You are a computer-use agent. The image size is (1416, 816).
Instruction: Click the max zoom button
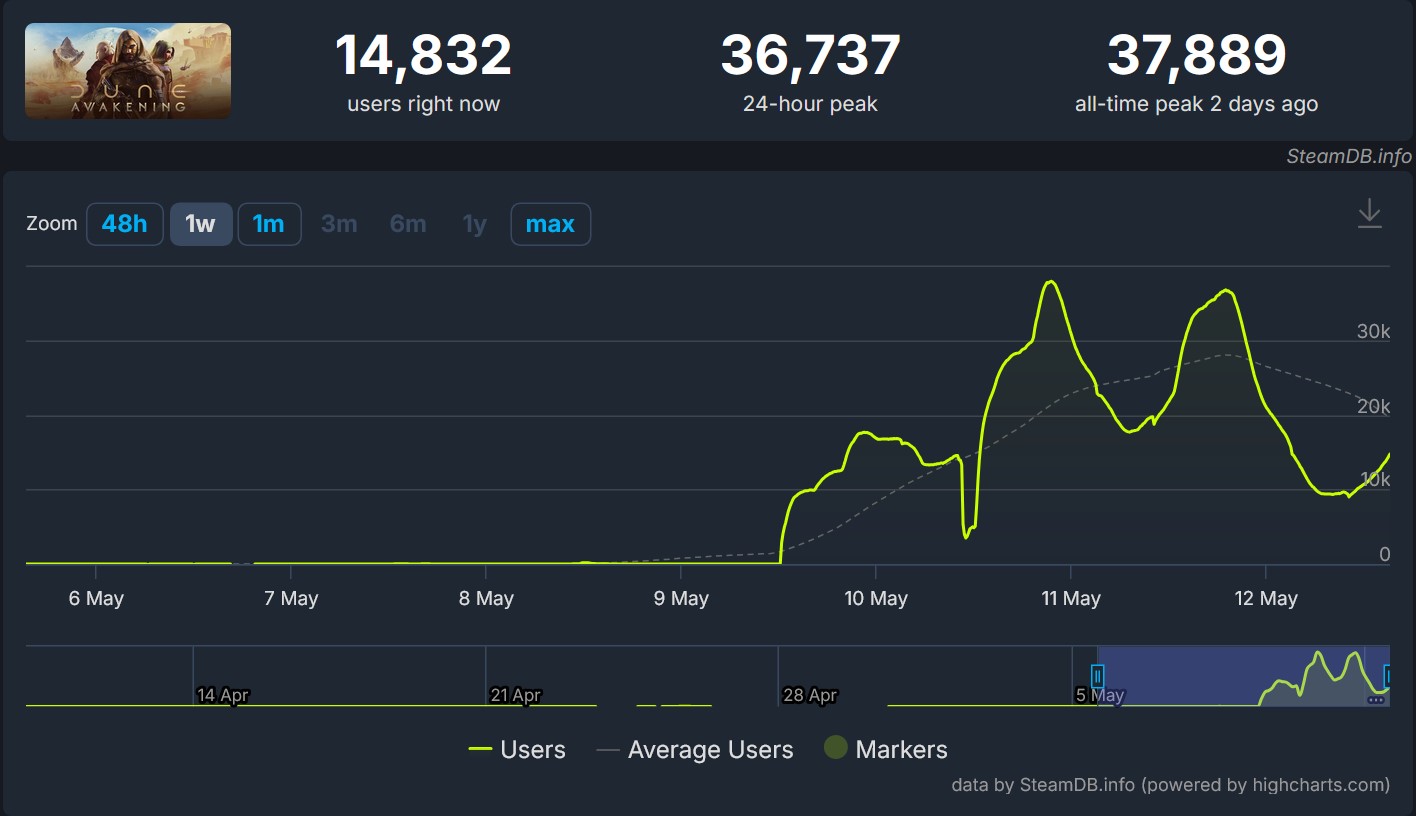(550, 224)
